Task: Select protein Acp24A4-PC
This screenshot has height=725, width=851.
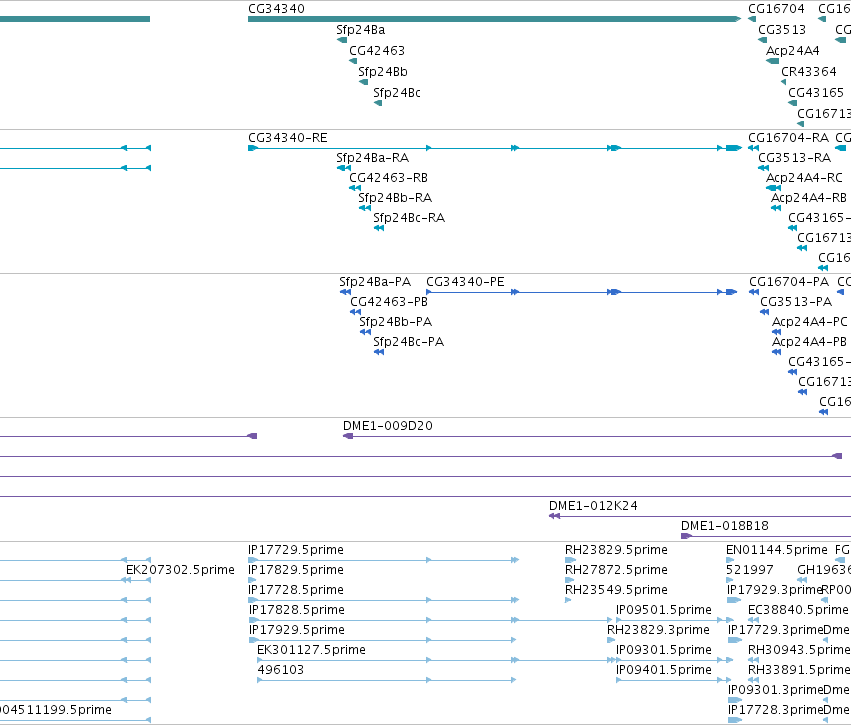Action: (x=777, y=333)
